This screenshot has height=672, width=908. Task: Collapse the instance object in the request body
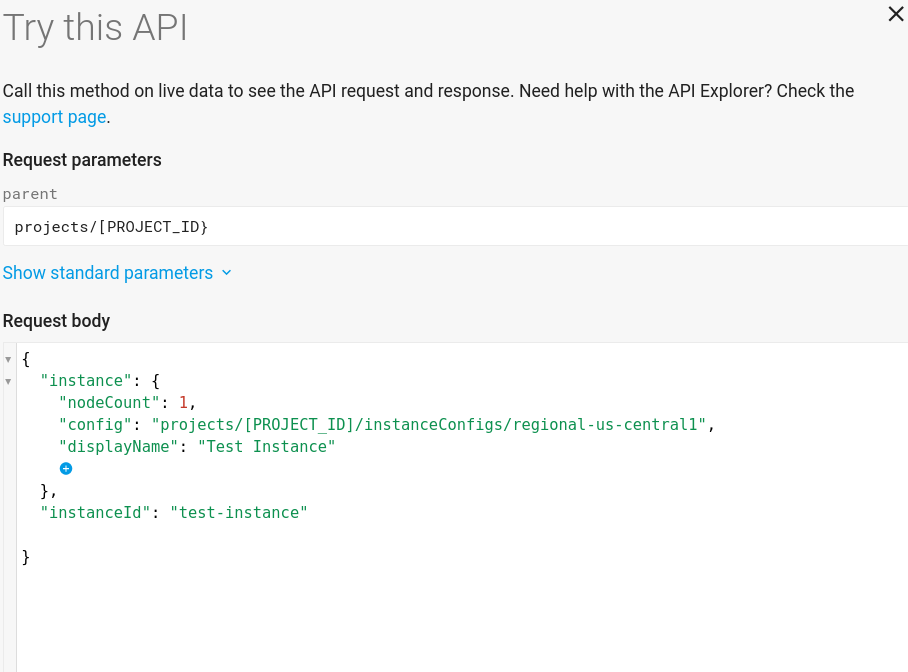(x=8, y=380)
